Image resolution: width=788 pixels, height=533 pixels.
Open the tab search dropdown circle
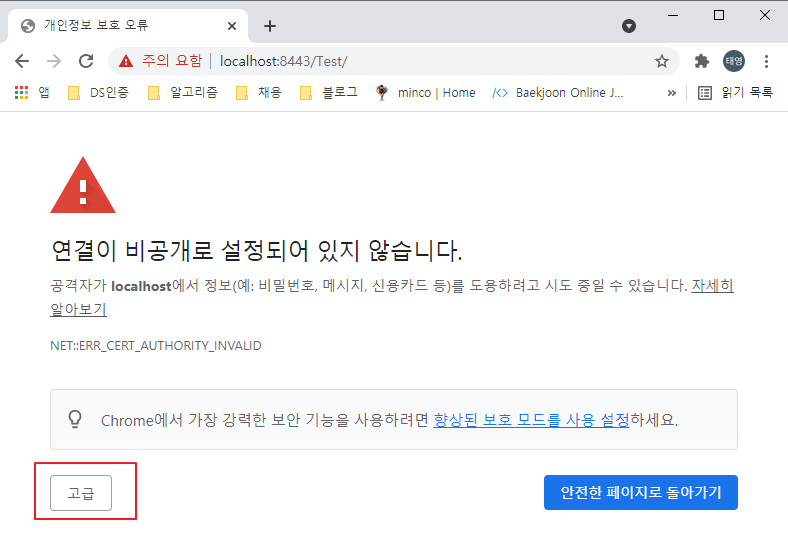point(629,26)
